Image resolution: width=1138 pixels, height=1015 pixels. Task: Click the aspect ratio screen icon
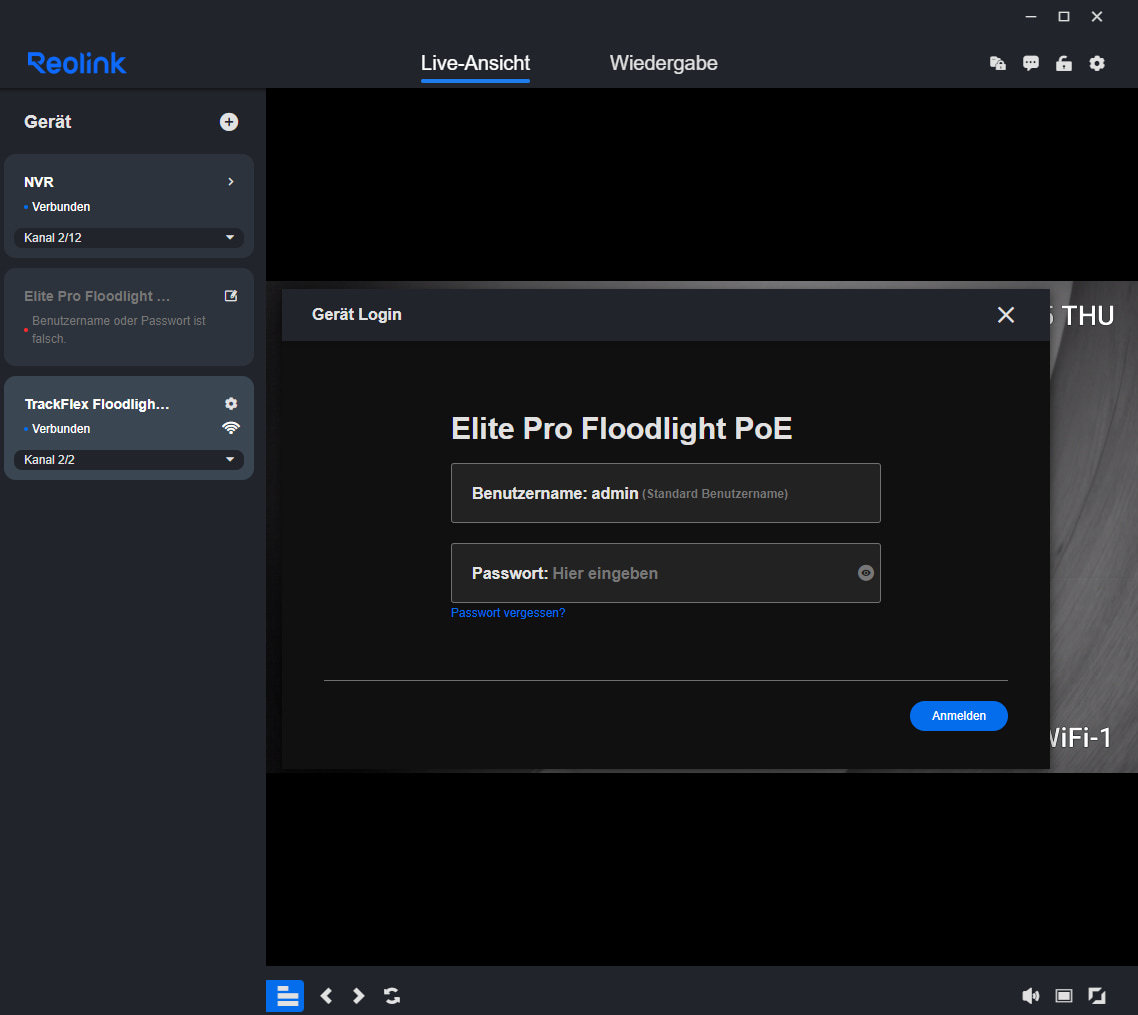tap(1064, 995)
